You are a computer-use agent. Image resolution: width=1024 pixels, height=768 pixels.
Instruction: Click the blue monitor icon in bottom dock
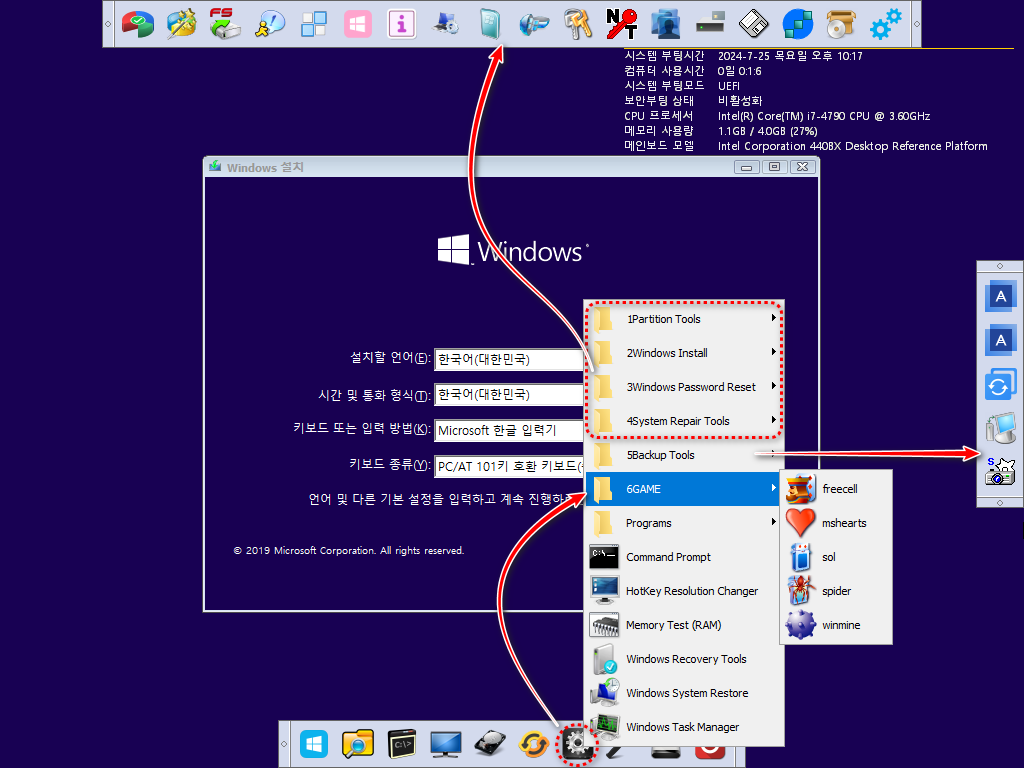point(445,744)
